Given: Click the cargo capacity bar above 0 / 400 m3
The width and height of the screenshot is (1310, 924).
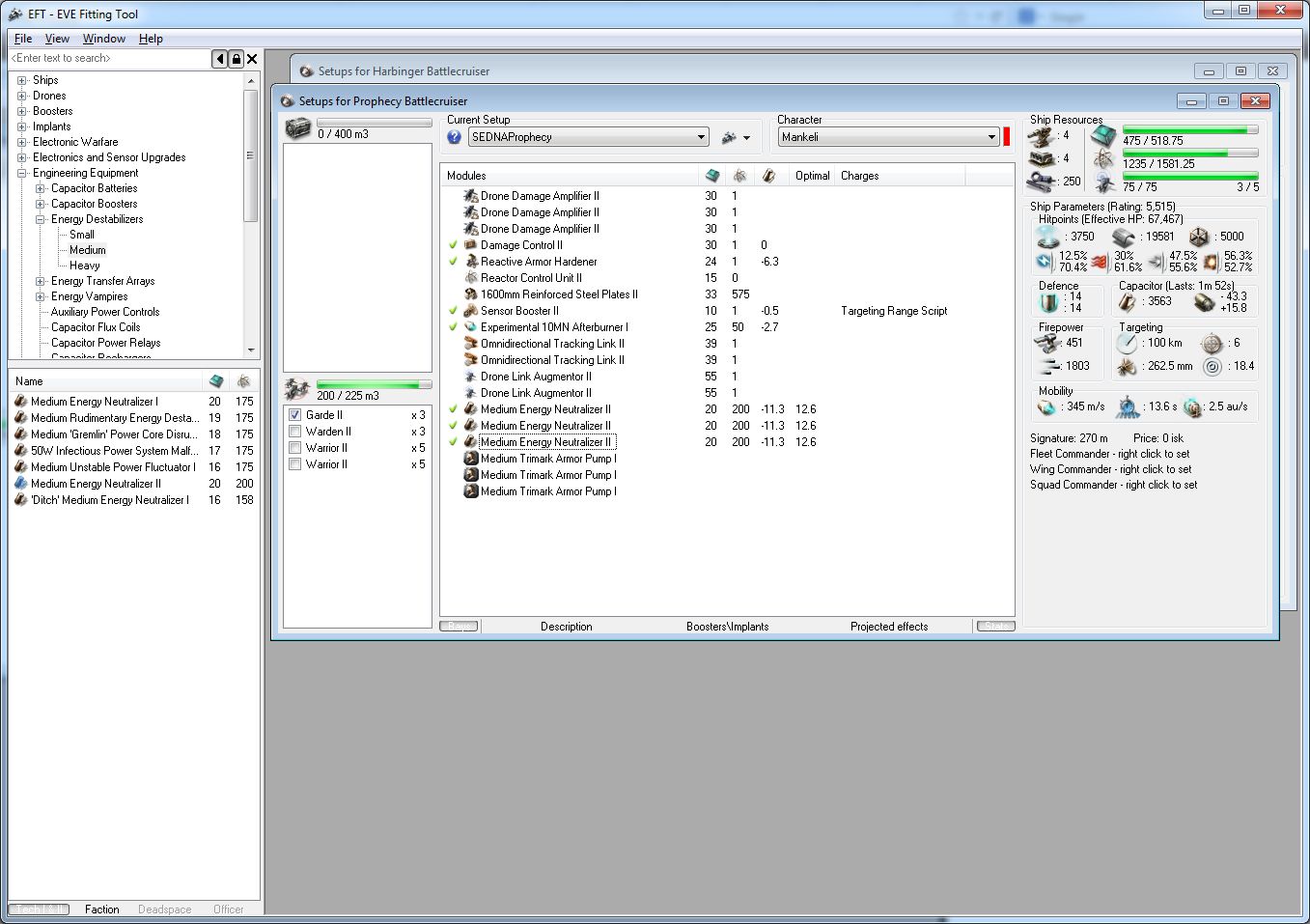Looking at the screenshot, I should tap(375, 123).
